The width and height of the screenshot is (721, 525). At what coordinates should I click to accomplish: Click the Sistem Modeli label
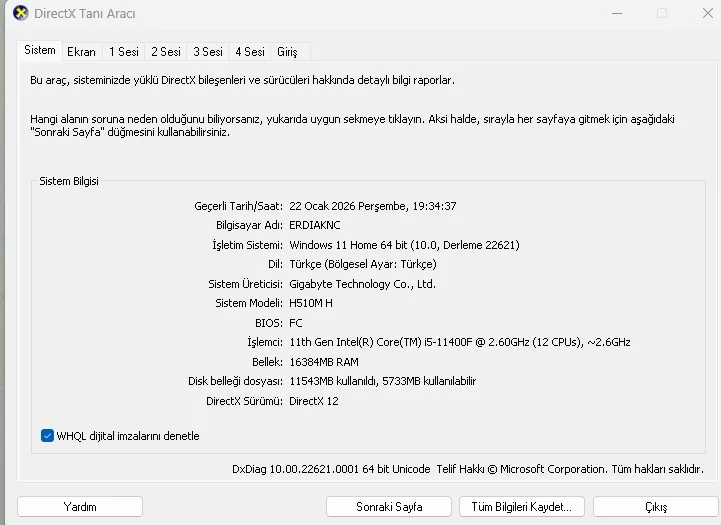[249, 303]
